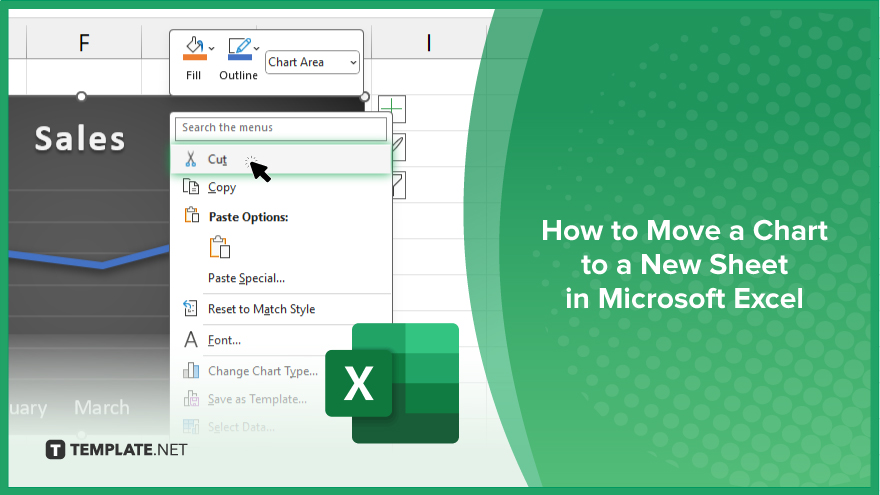Click the Excel application logo

pos(392,383)
